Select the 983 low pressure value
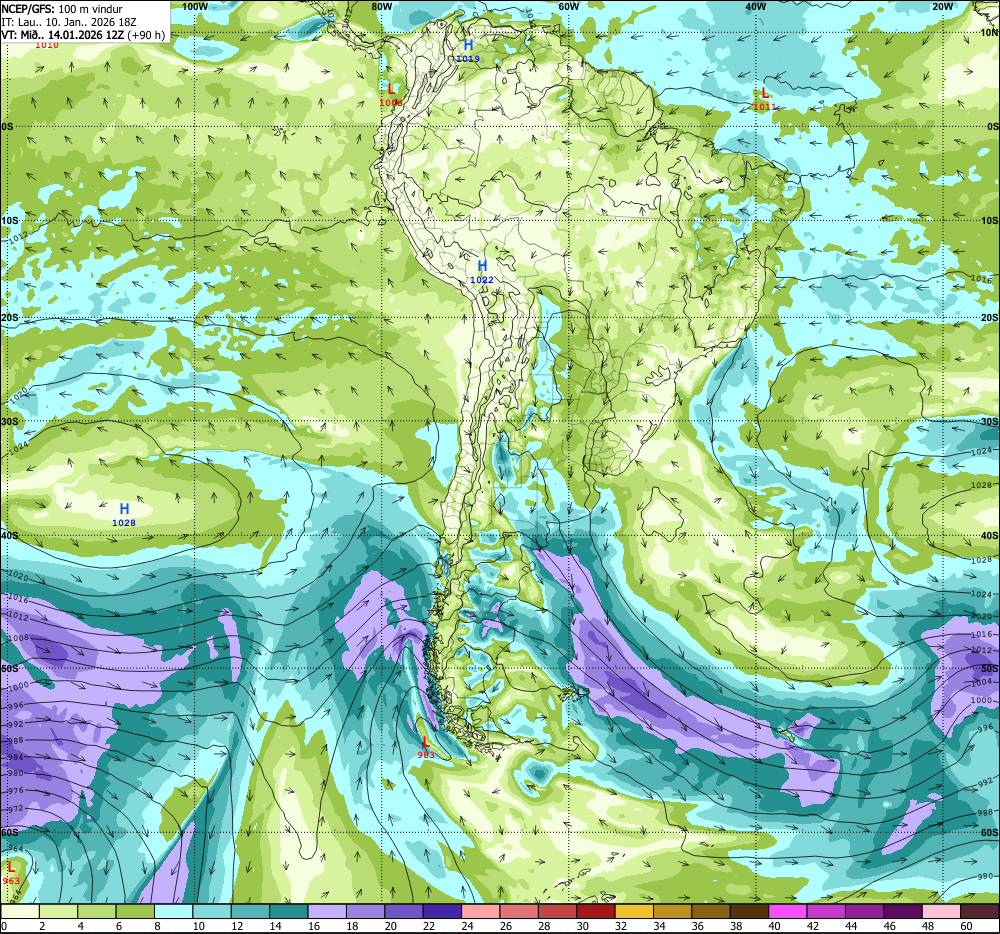This screenshot has height=934, width=1000. (425, 755)
